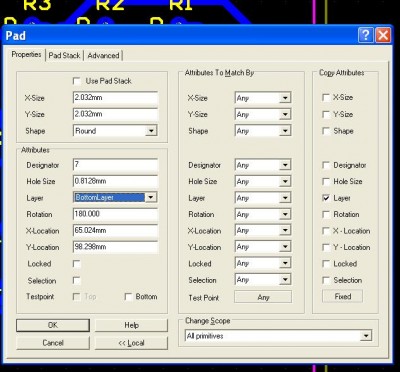Click the Hole Size input field
The image size is (400, 372).
(x=115, y=181)
